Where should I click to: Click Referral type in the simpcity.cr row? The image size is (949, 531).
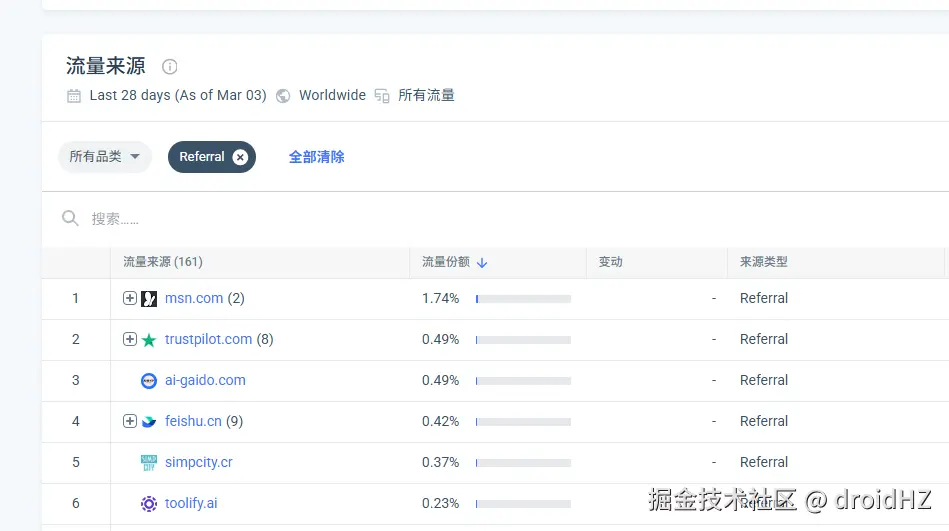point(764,462)
